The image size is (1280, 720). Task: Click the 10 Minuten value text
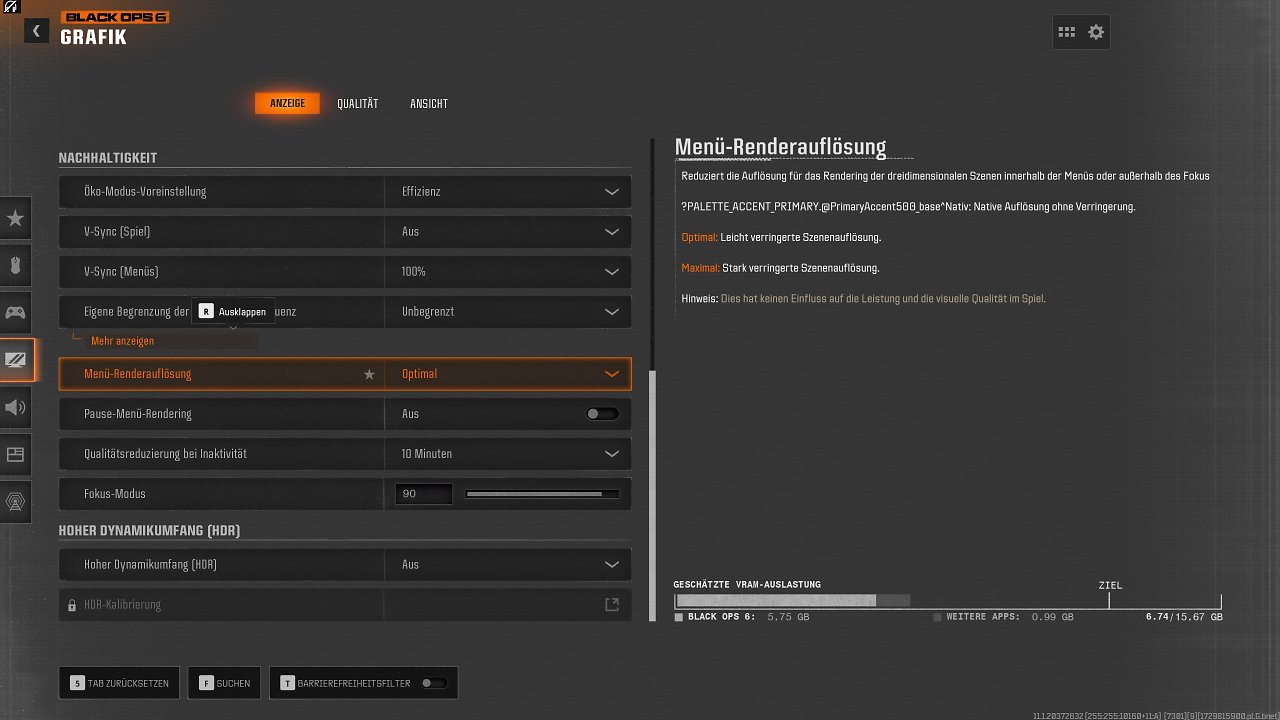[427, 454]
